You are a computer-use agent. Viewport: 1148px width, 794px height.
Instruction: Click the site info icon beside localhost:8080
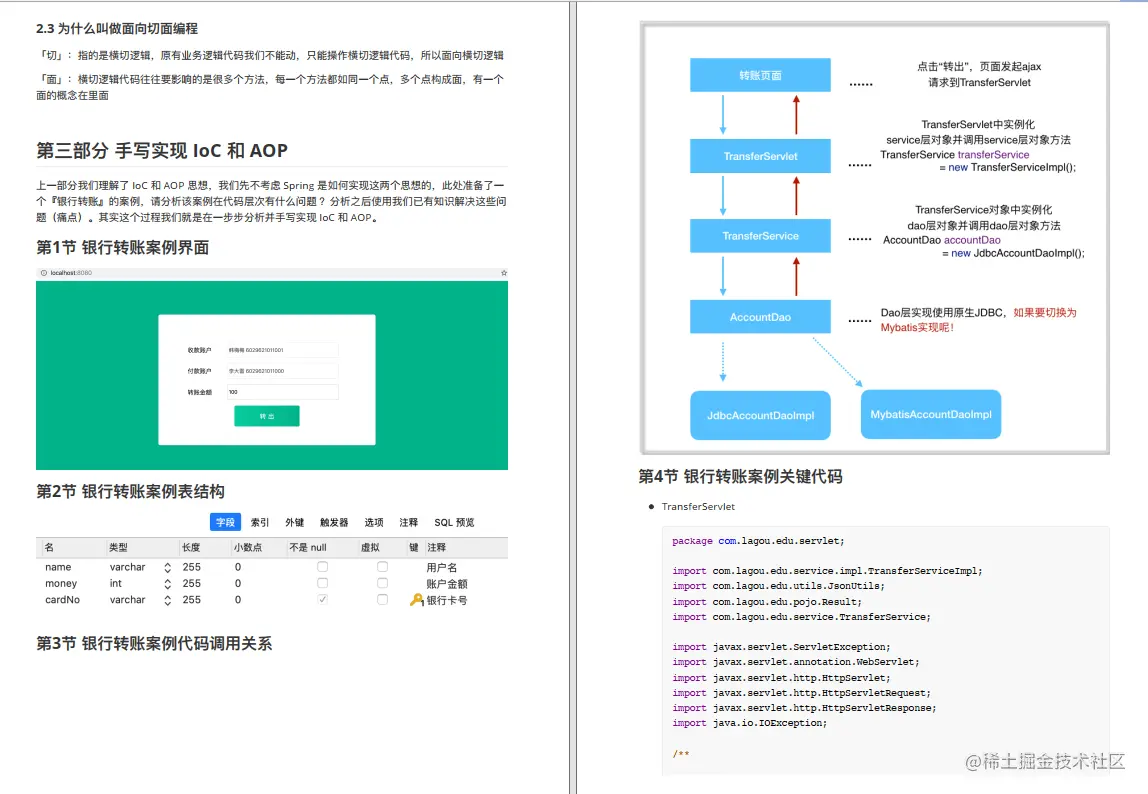[44, 272]
